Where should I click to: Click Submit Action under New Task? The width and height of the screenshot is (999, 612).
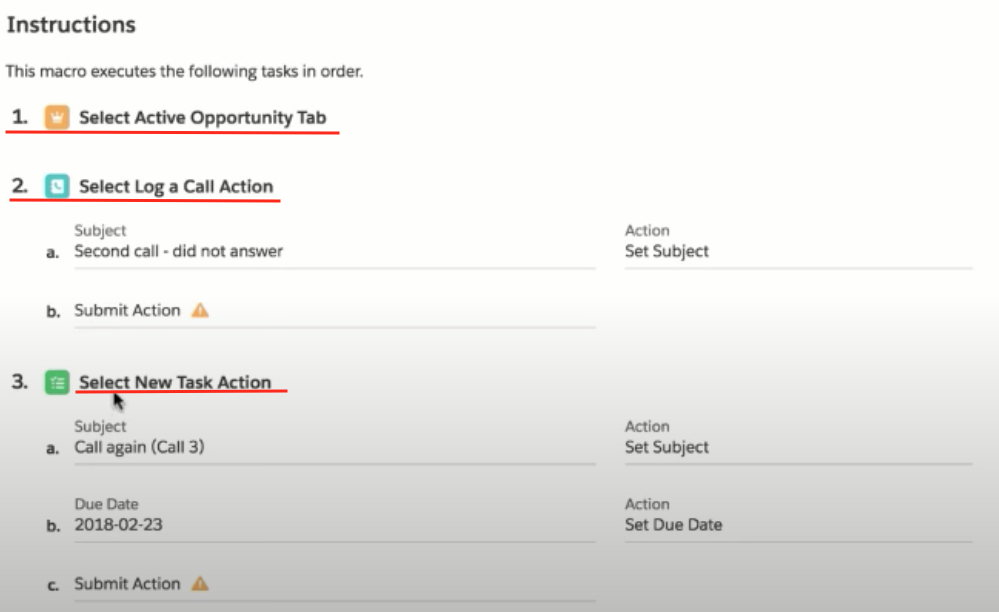pyautogui.click(x=127, y=583)
